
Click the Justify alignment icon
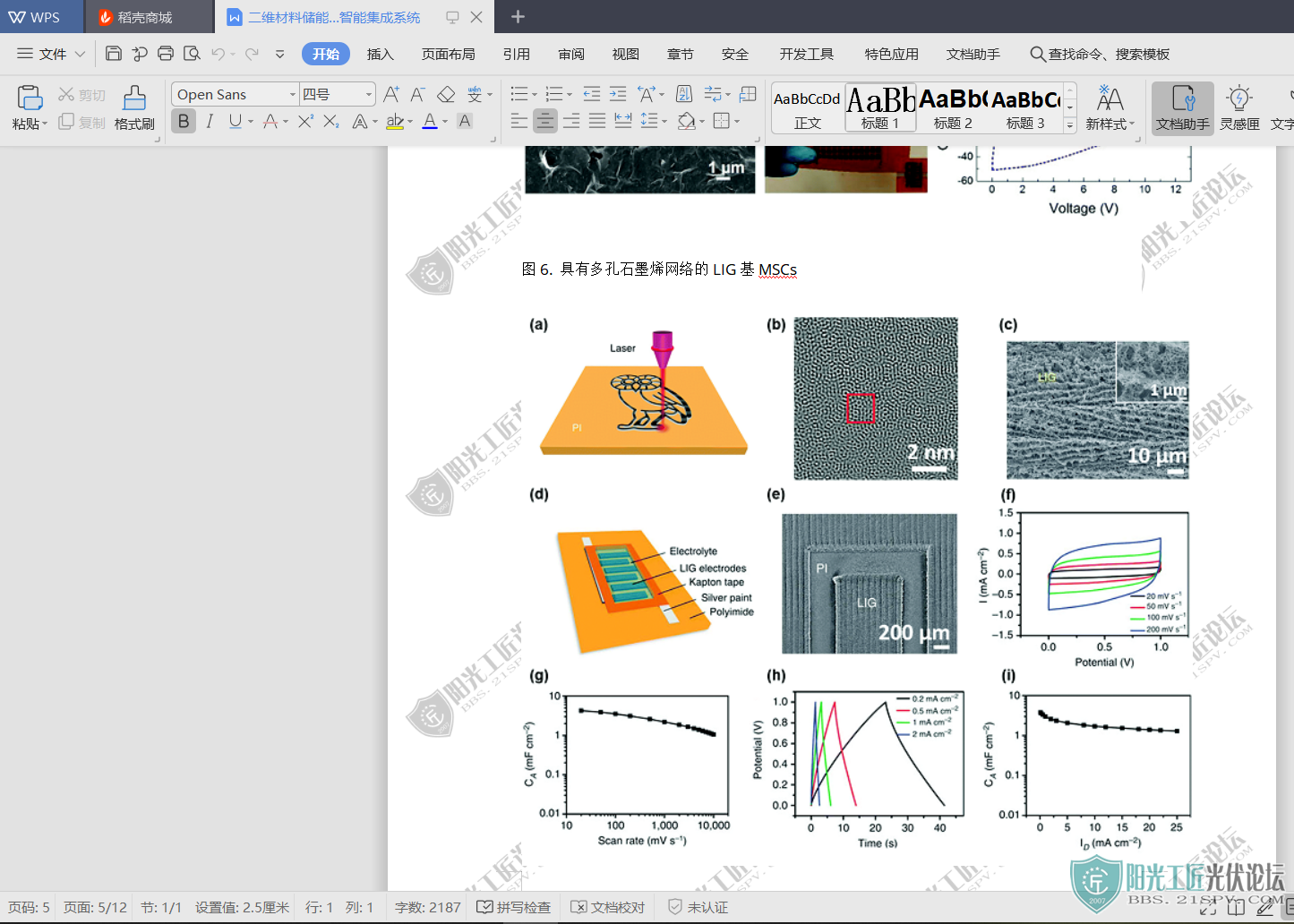597,121
